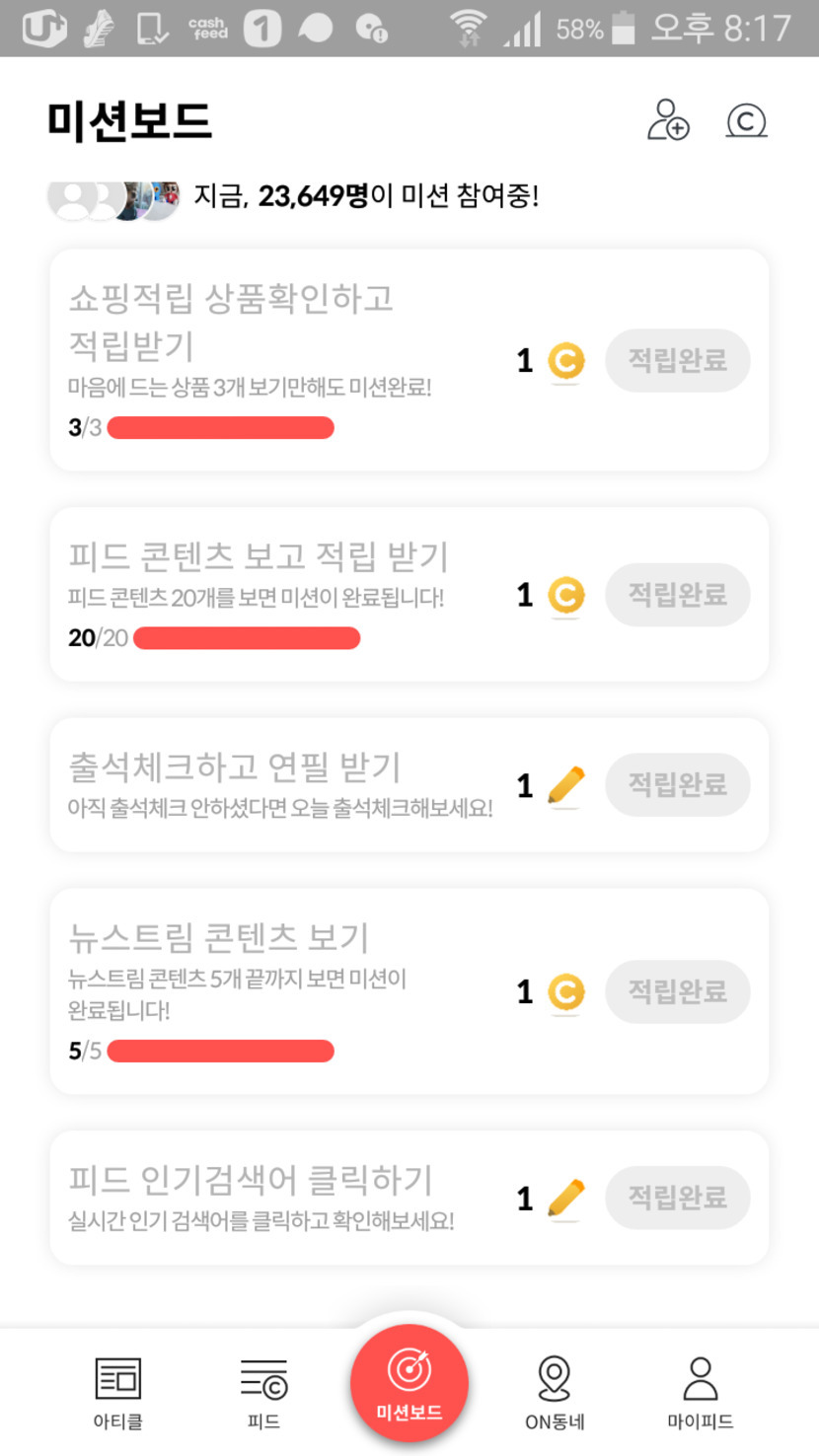
Task: Switch to the 피드 tab
Action: [x=263, y=1393]
